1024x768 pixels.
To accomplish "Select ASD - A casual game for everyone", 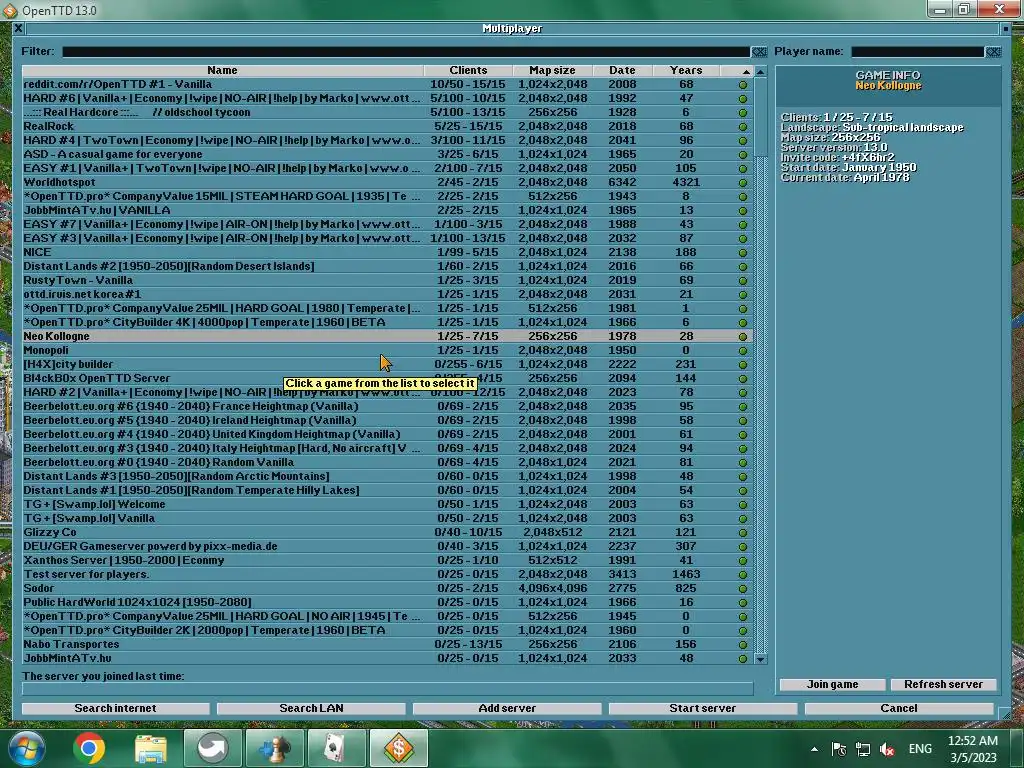I will point(387,155).
